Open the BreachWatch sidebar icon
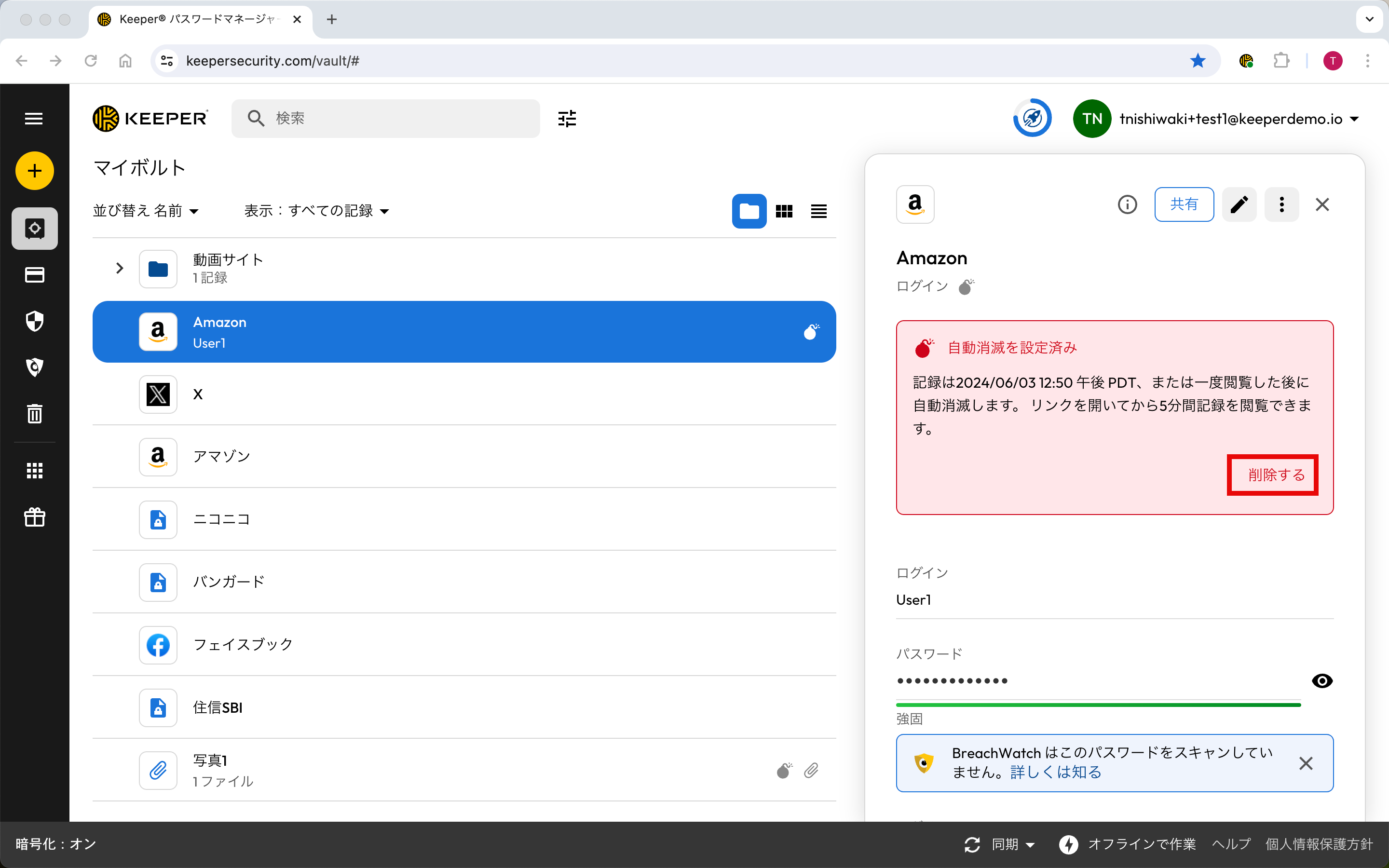Viewport: 1389px width, 868px height. tap(34, 367)
